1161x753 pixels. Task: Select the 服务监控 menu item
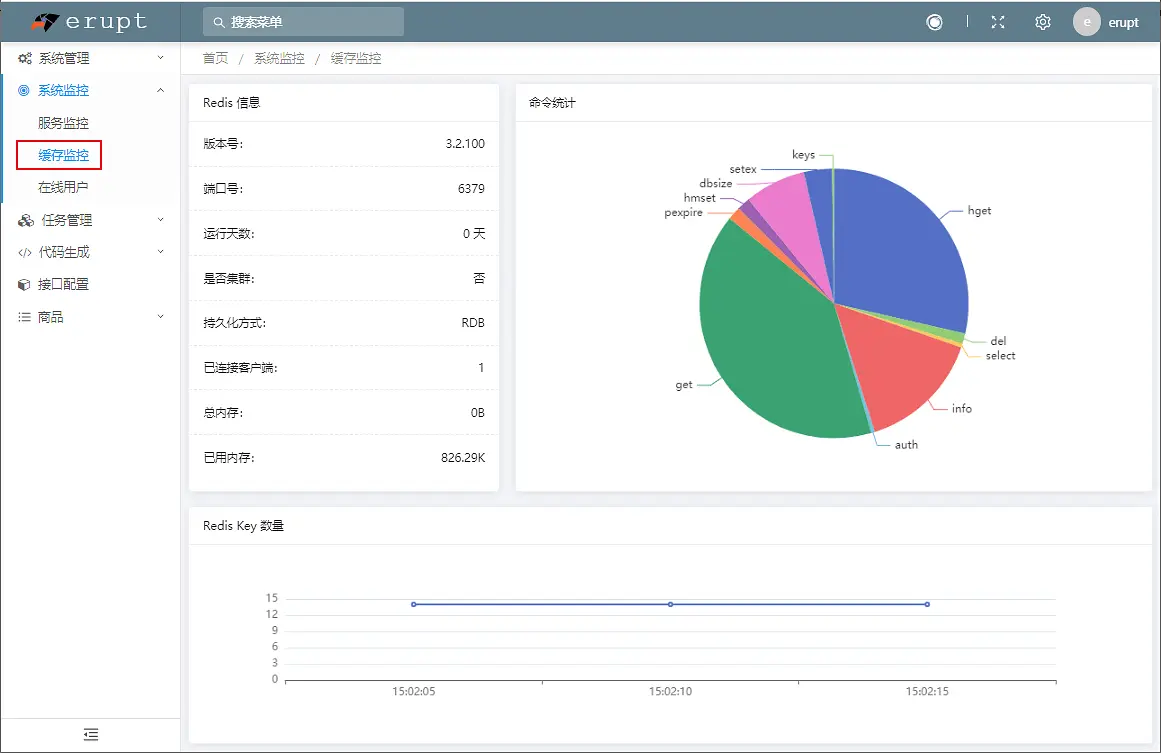[64, 122]
